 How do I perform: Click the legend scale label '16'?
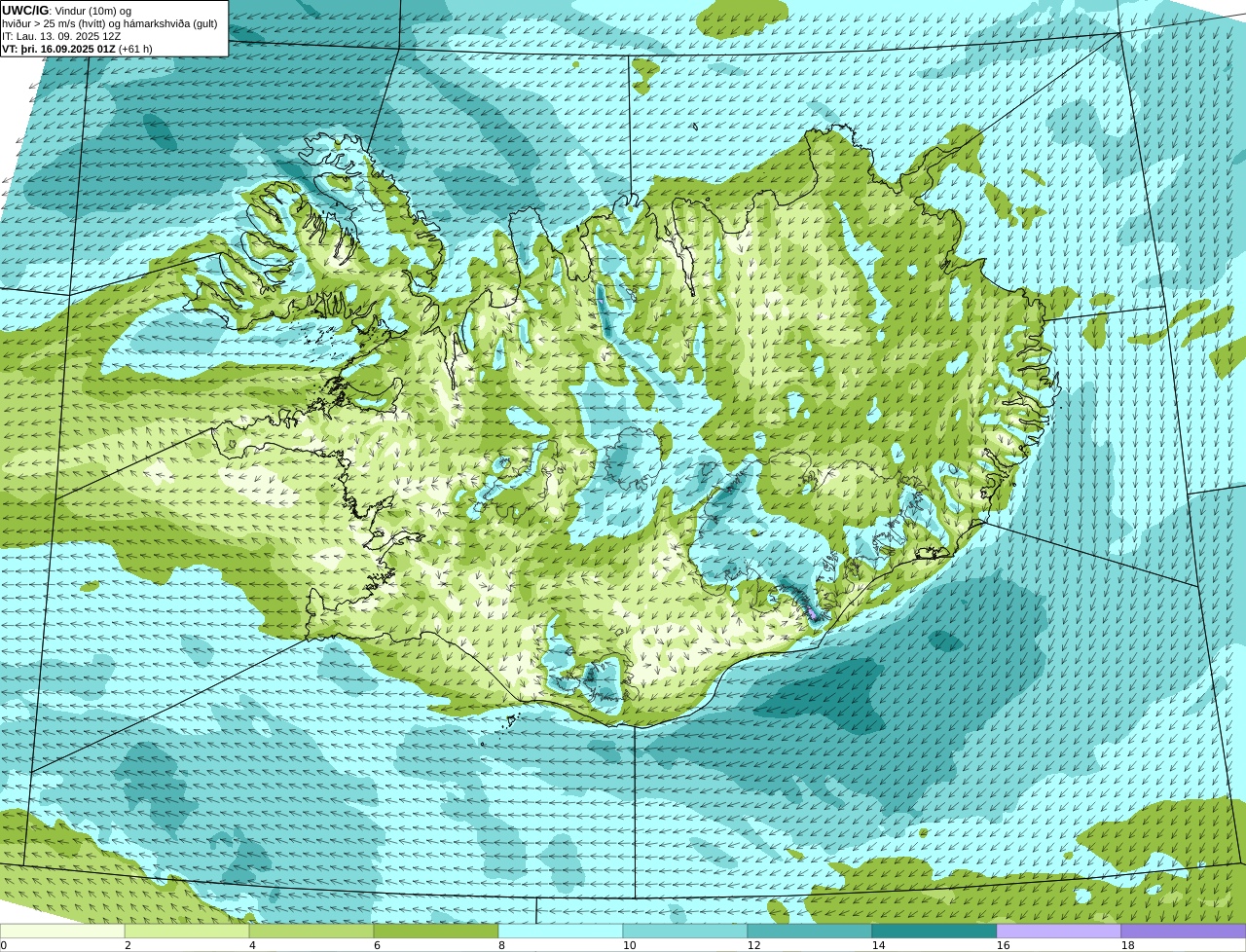(1003, 945)
